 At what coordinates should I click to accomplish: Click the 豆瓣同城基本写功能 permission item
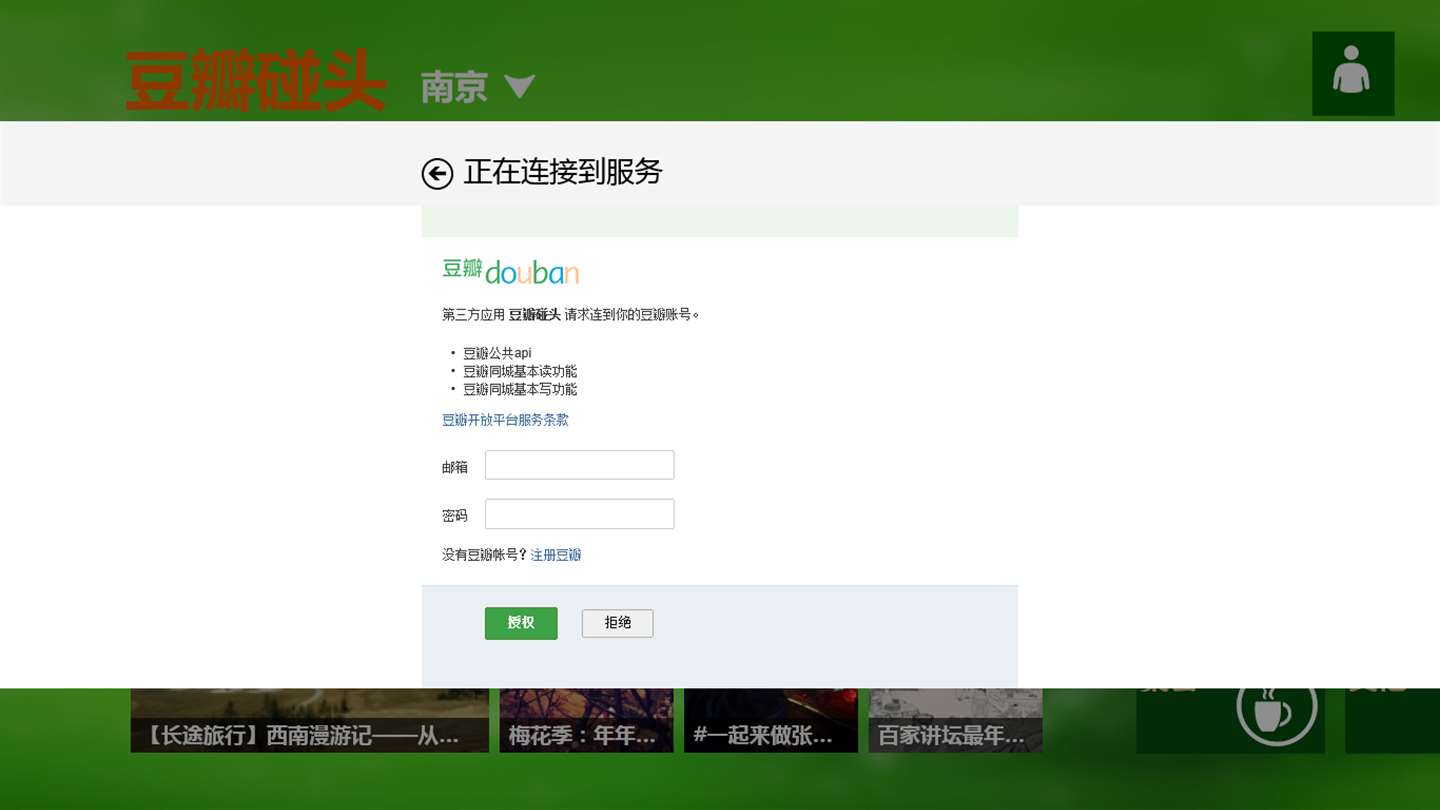pos(520,389)
